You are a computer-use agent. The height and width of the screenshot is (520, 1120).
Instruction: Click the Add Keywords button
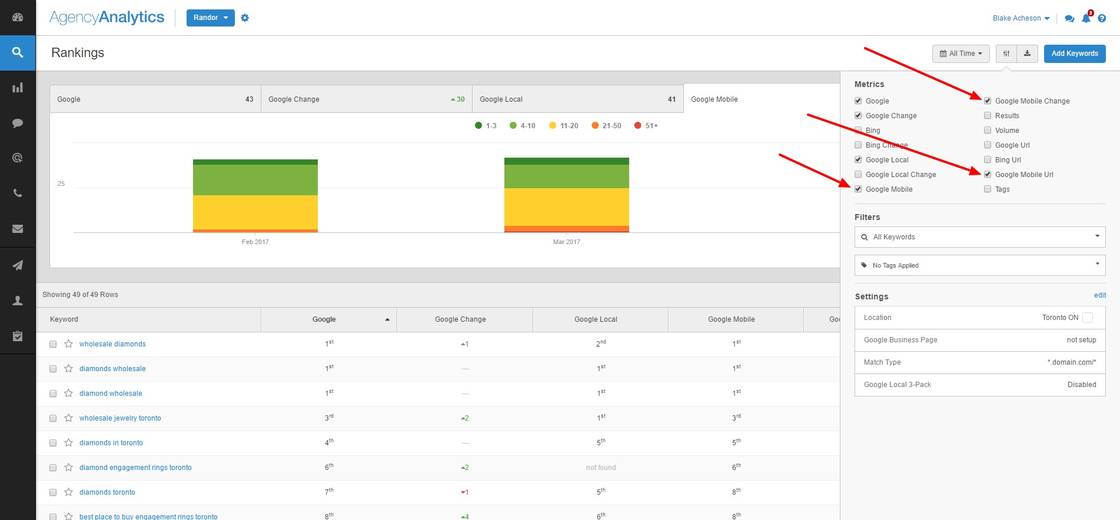[1074, 54]
